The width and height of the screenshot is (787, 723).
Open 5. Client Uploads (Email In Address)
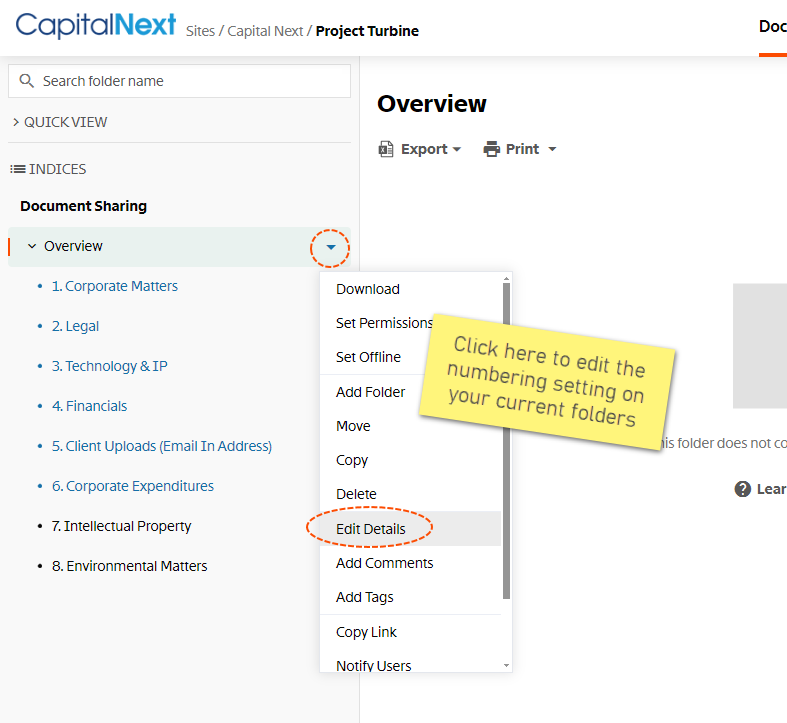point(162,446)
